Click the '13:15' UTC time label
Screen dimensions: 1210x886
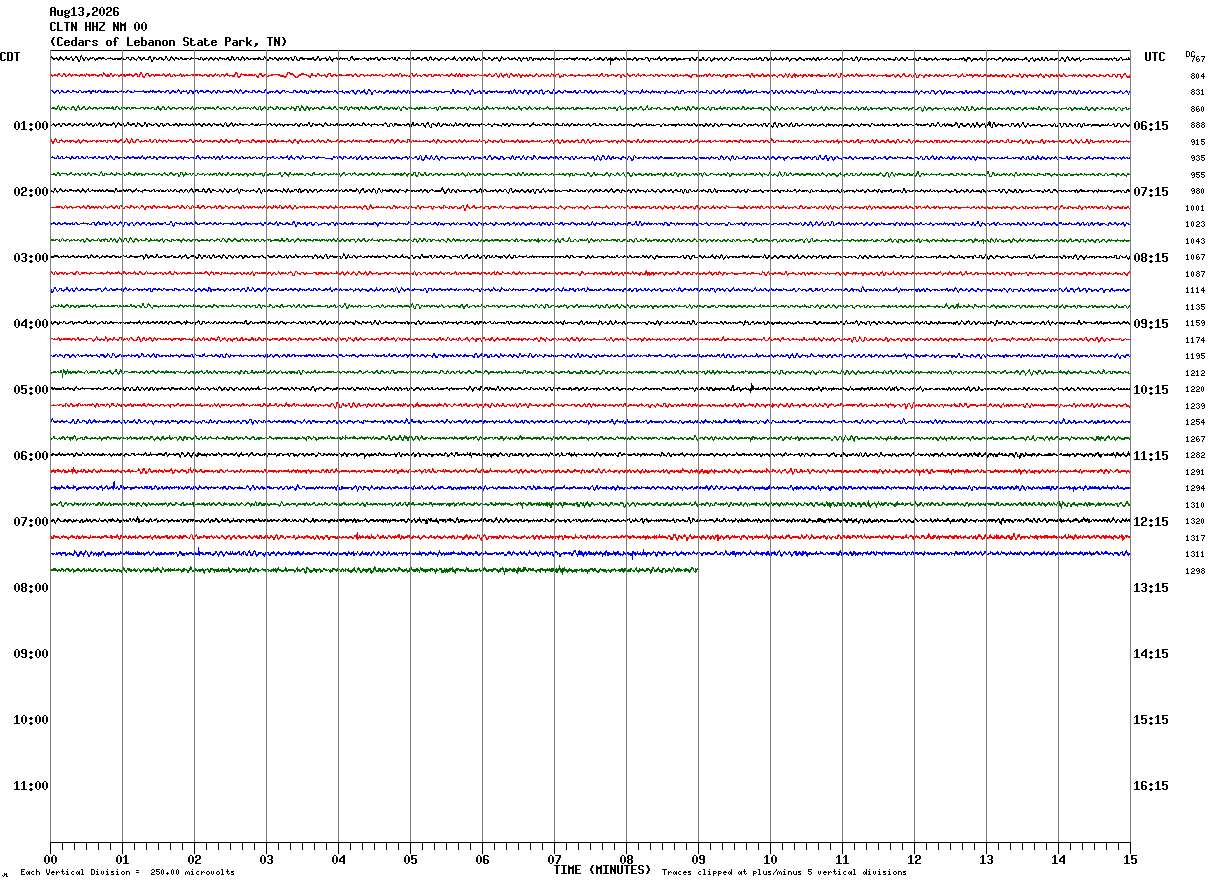pos(1151,588)
